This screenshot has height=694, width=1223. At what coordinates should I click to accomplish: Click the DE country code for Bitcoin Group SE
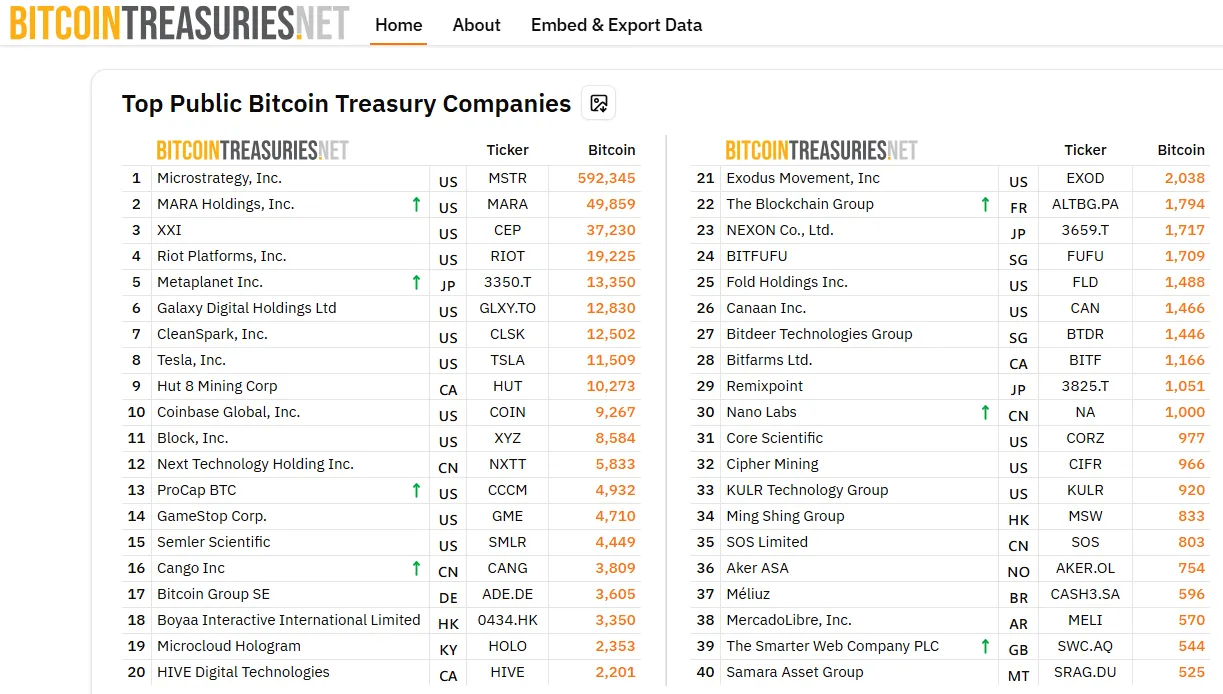[448, 597]
